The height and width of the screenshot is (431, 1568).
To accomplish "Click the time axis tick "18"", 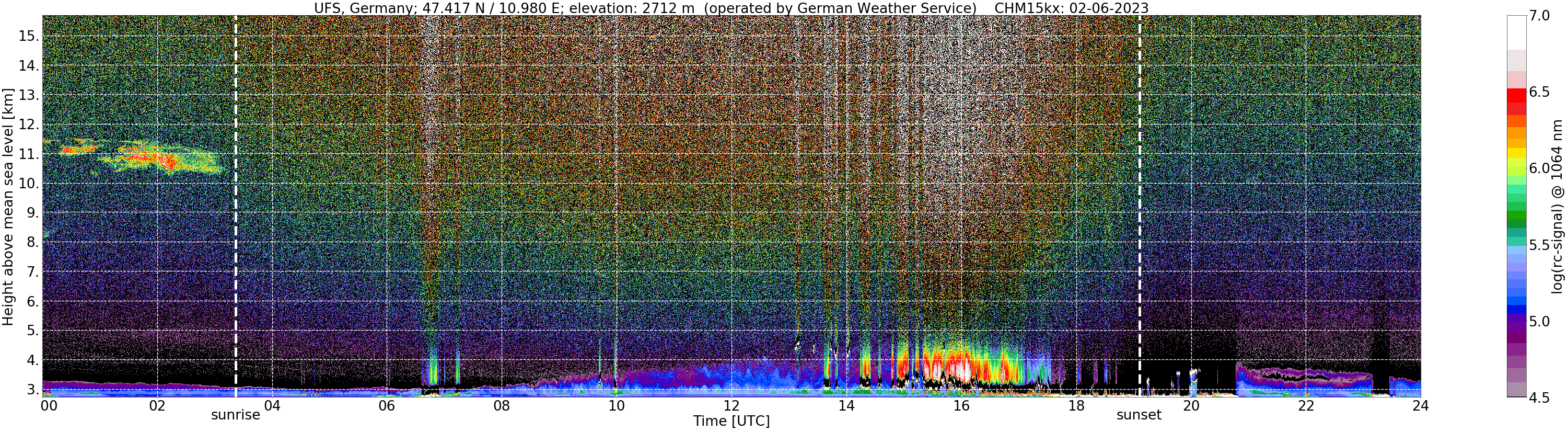I will [1076, 405].
